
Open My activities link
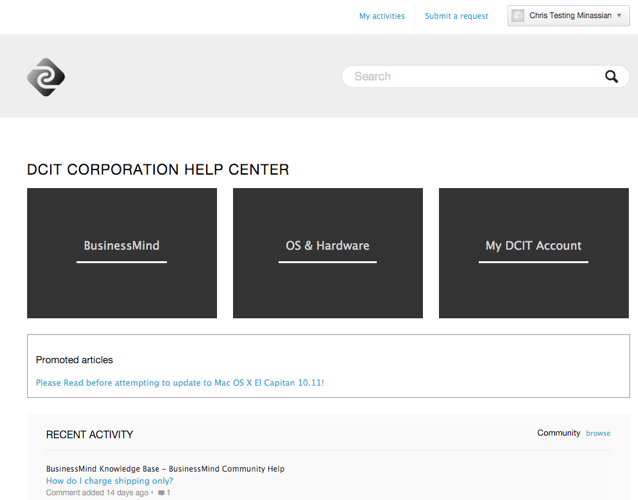coord(382,16)
